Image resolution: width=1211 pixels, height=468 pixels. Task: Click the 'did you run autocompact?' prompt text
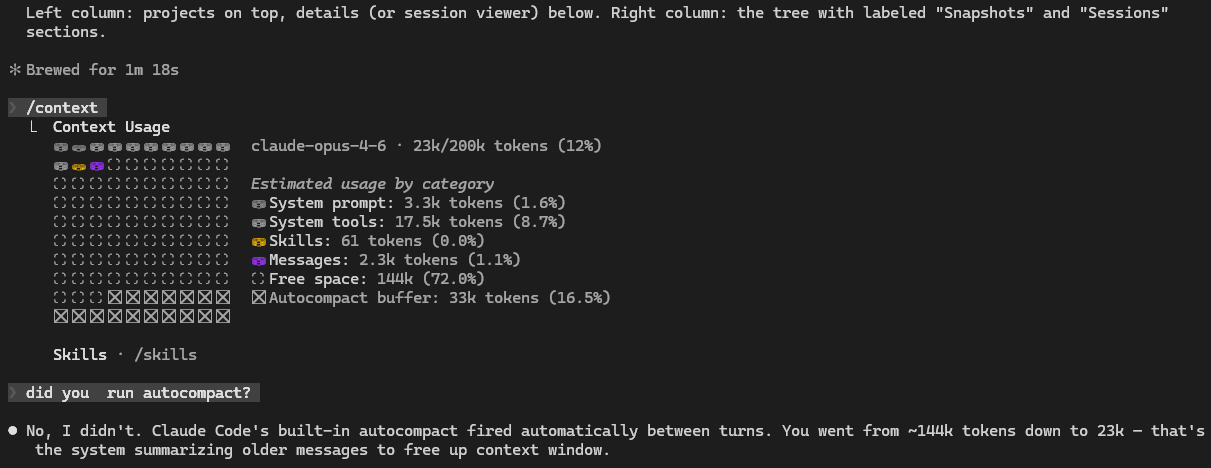[x=138, y=393]
